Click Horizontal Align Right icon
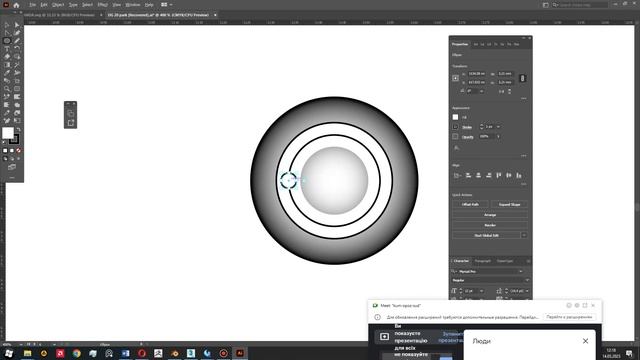 click(x=489, y=176)
